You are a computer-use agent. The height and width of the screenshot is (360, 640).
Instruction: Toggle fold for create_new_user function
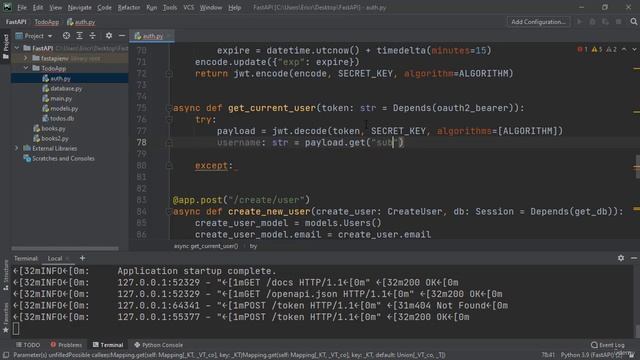tap(169, 211)
